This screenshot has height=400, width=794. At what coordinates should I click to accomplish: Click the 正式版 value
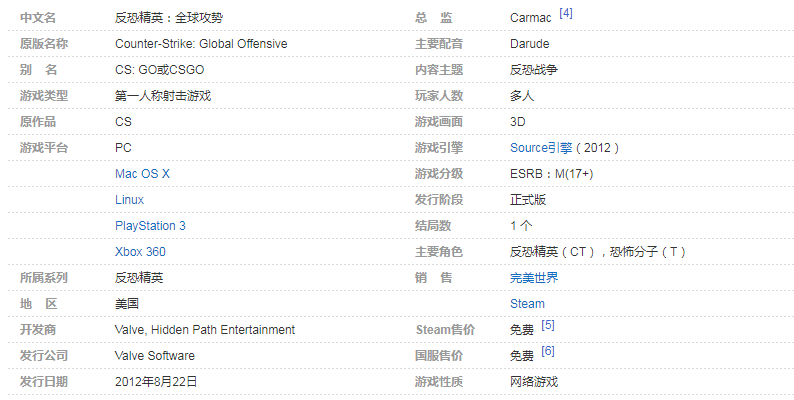point(528,199)
